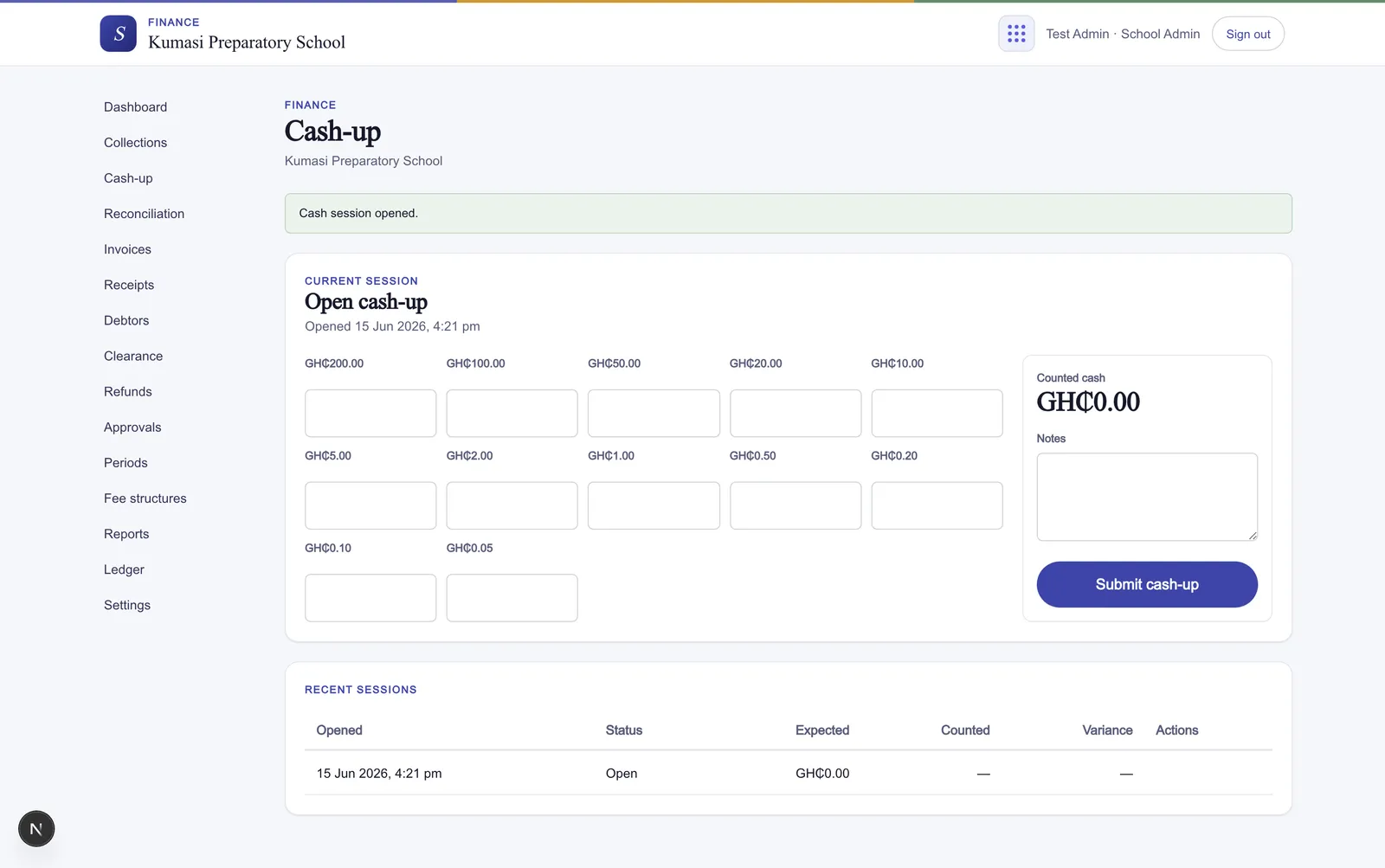Open Clearance page
This screenshot has width=1385, height=868.
(133, 356)
